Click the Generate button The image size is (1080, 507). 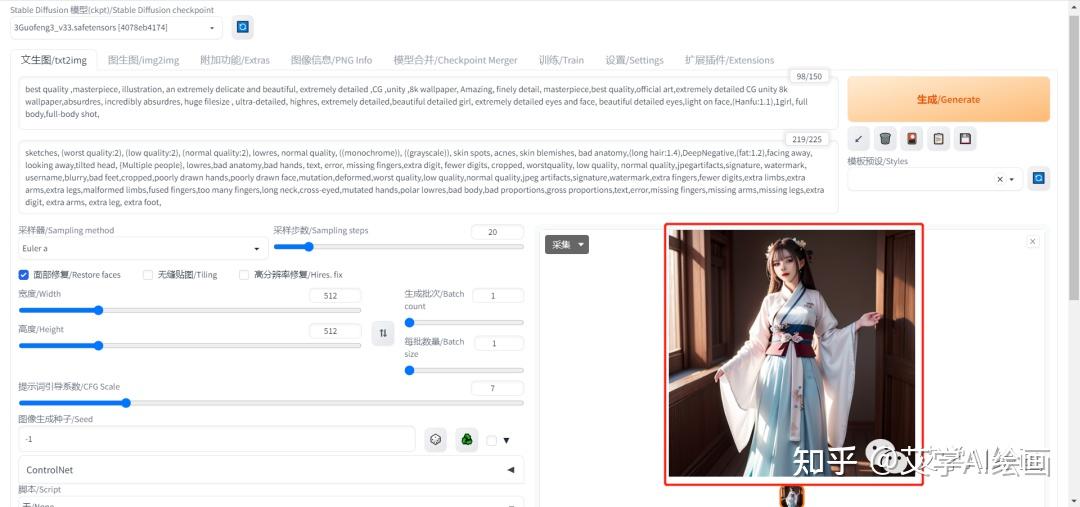pos(948,99)
